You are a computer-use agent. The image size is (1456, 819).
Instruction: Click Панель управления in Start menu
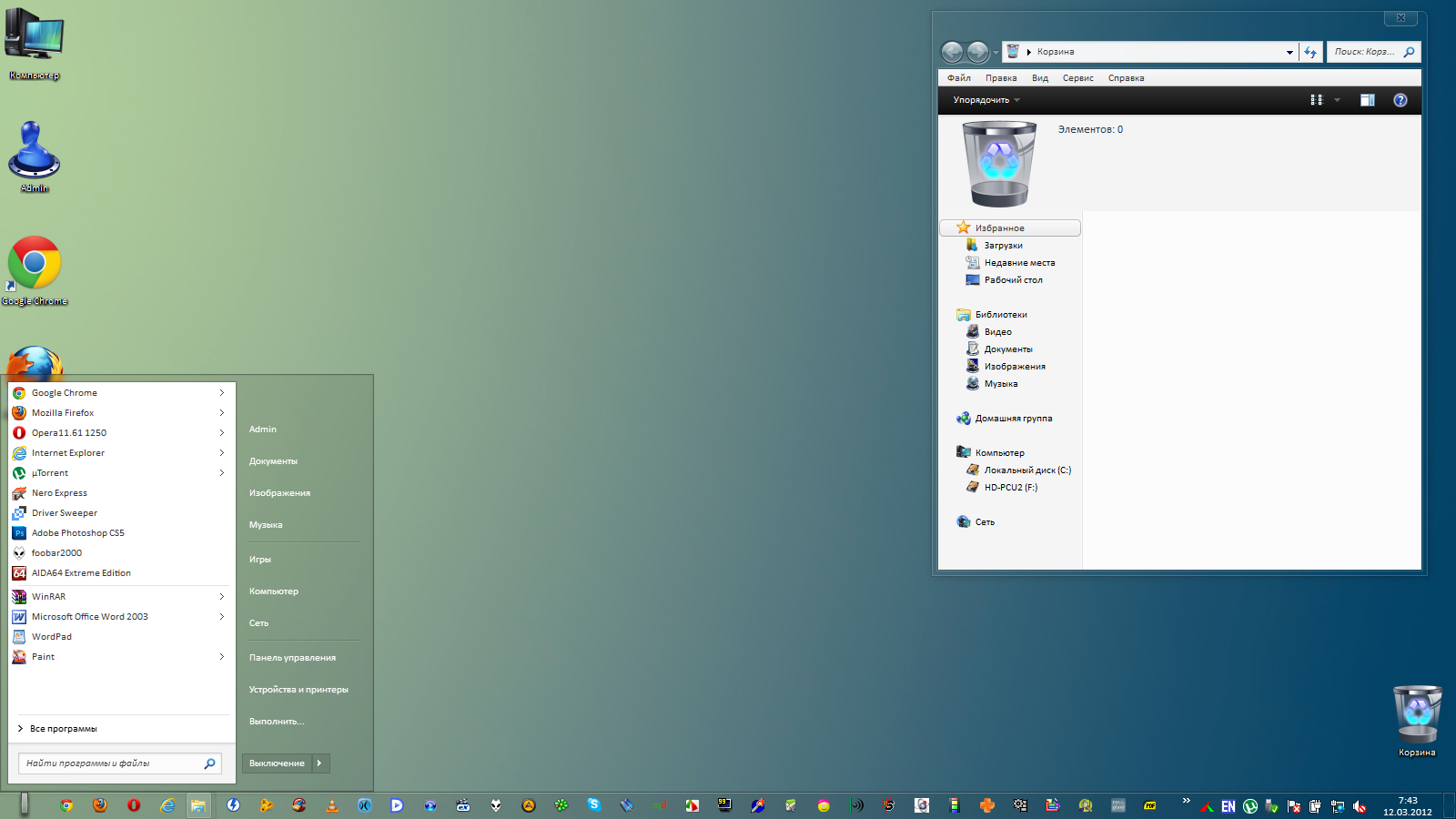pos(292,658)
